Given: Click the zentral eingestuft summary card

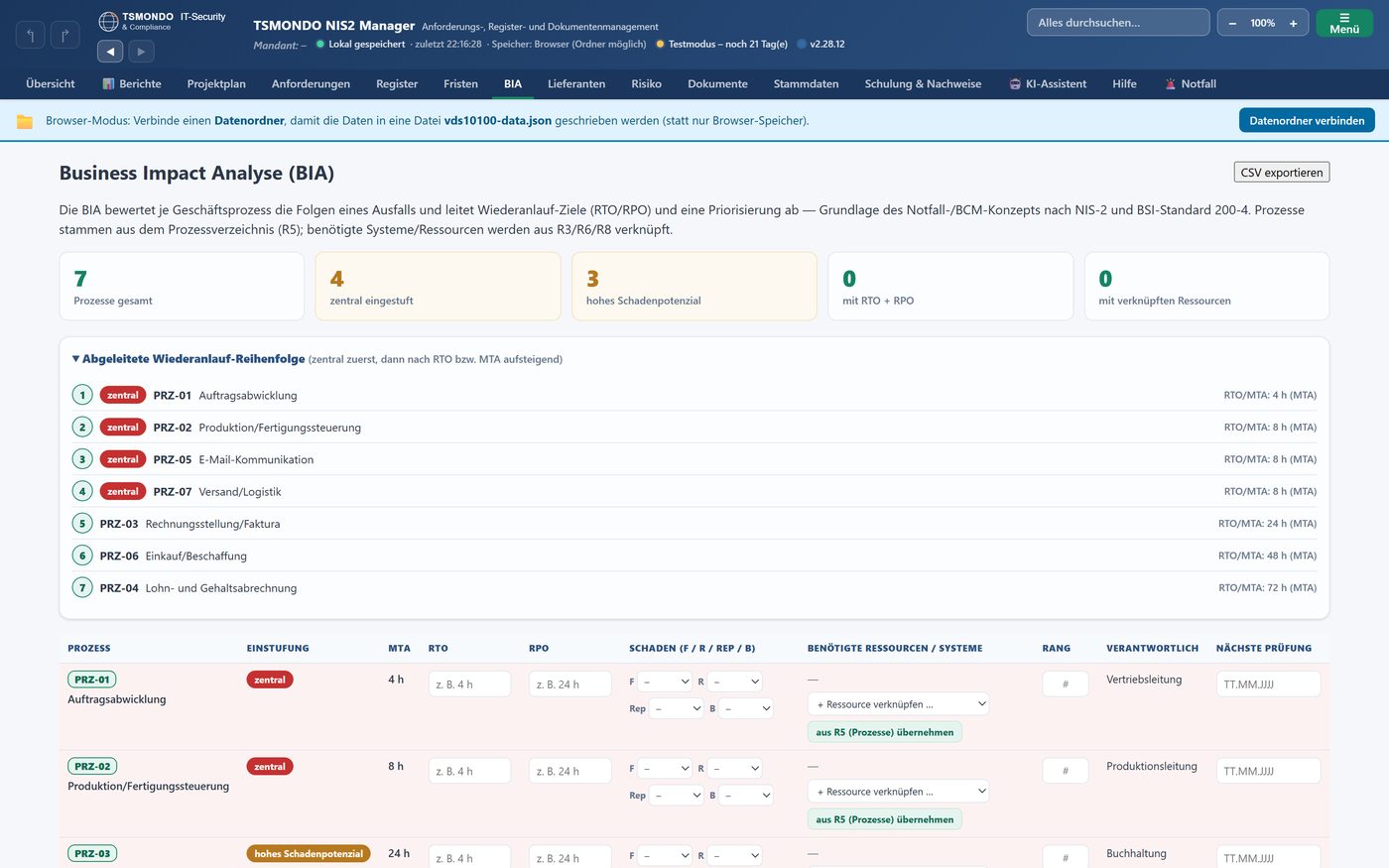Looking at the screenshot, I should pyautogui.click(x=438, y=286).
